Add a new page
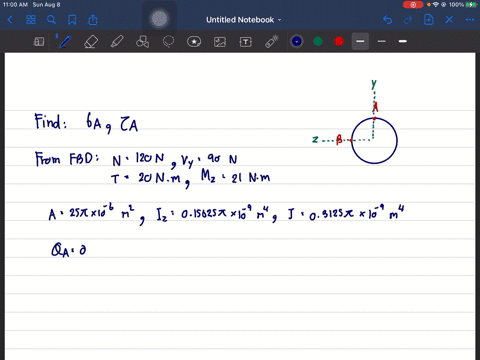480x360 pixels. point(429,20)
